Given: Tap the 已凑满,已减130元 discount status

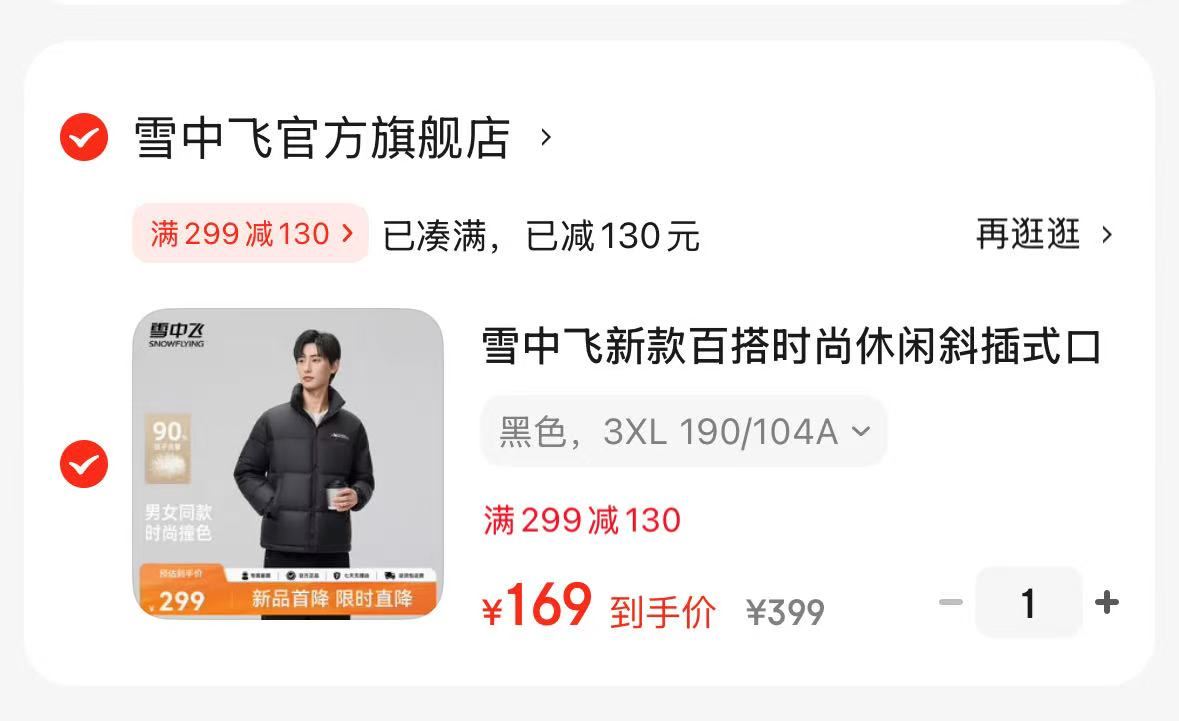Looking at the screenshot, I should coord(541,236).
